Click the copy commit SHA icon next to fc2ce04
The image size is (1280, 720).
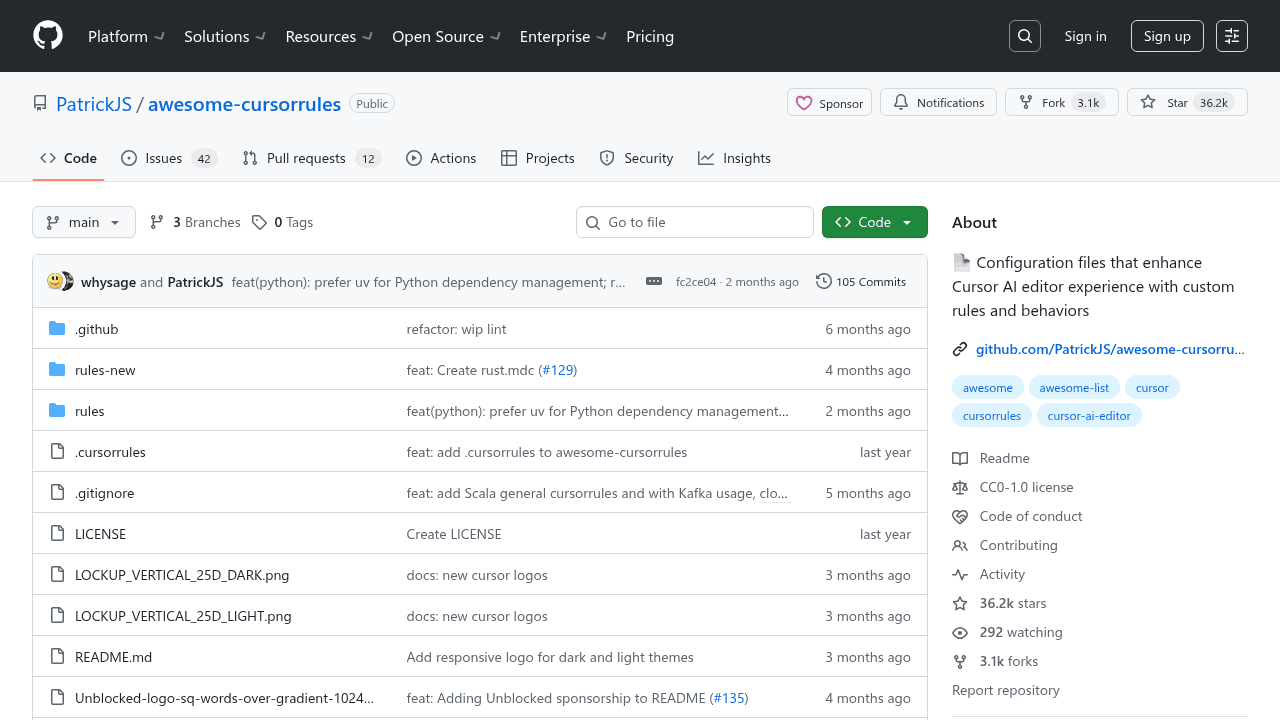click(x=653, y=281)
